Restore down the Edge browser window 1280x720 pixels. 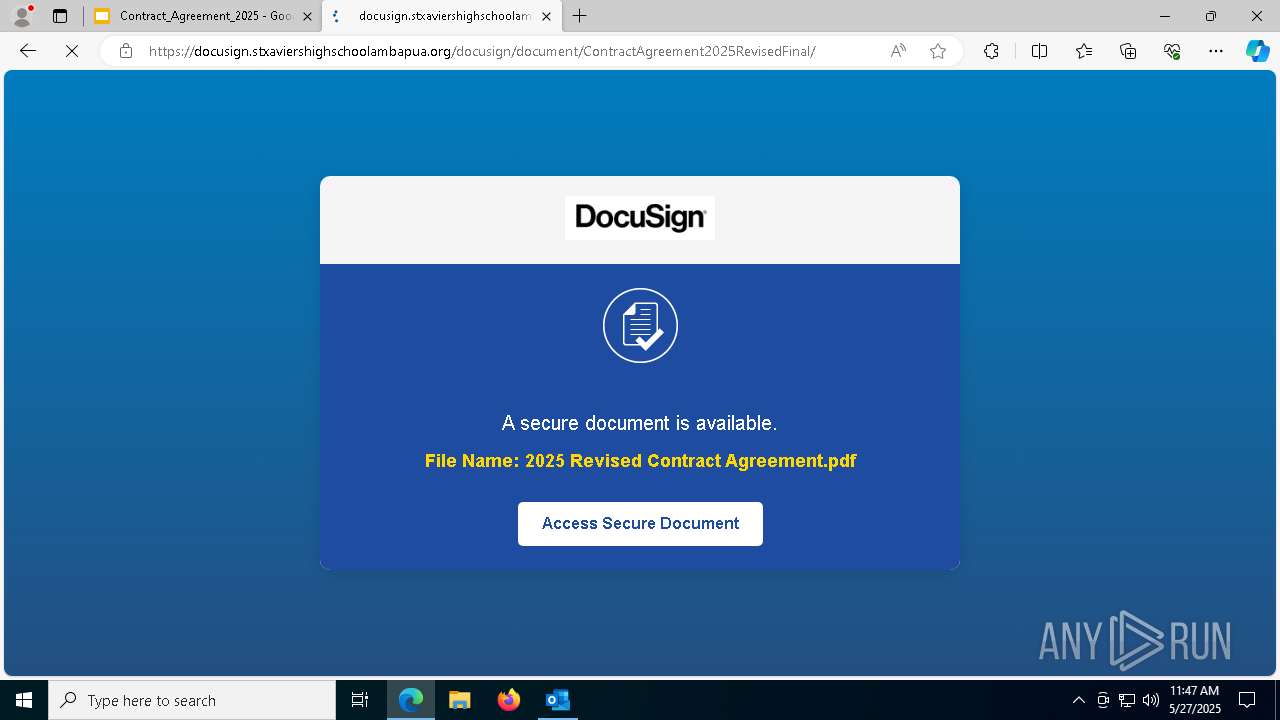[1211, 16]
